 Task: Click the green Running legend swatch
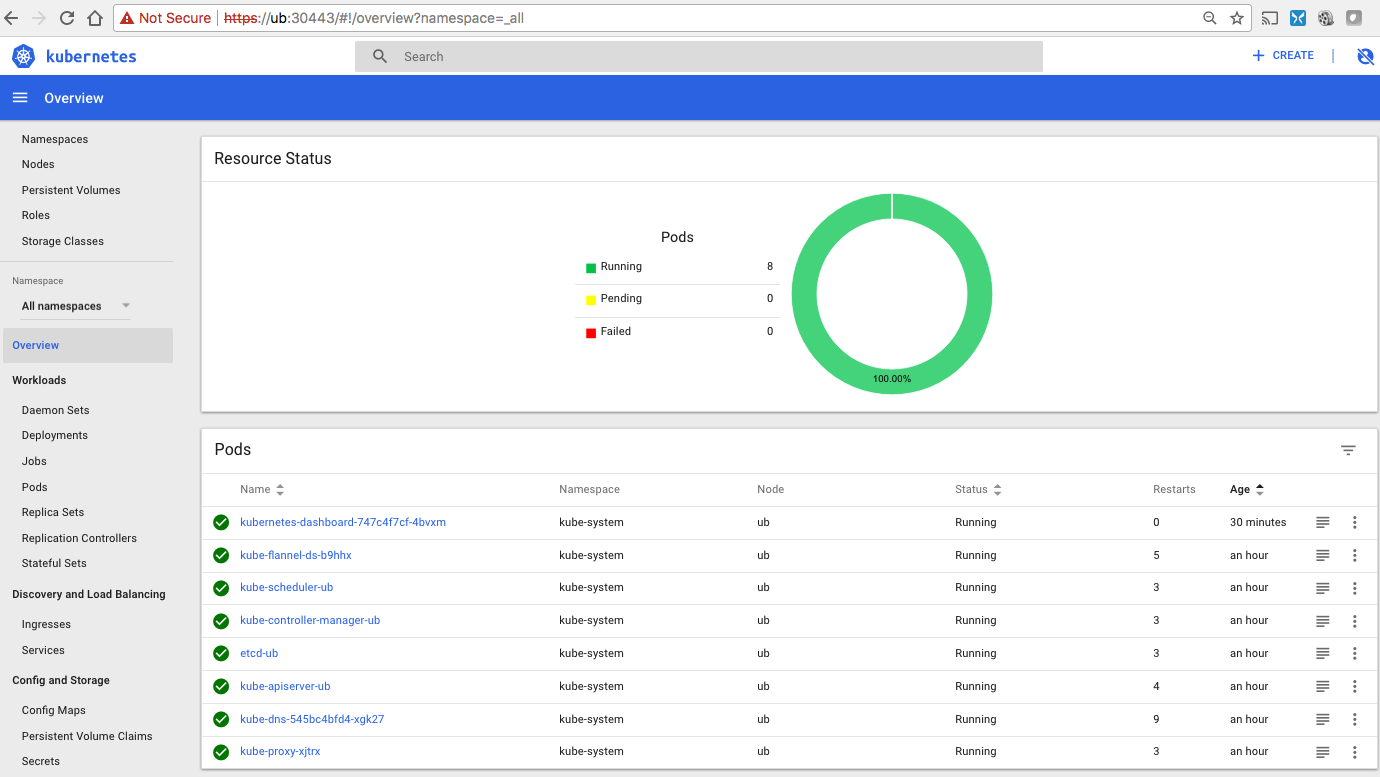pos(591,268)
